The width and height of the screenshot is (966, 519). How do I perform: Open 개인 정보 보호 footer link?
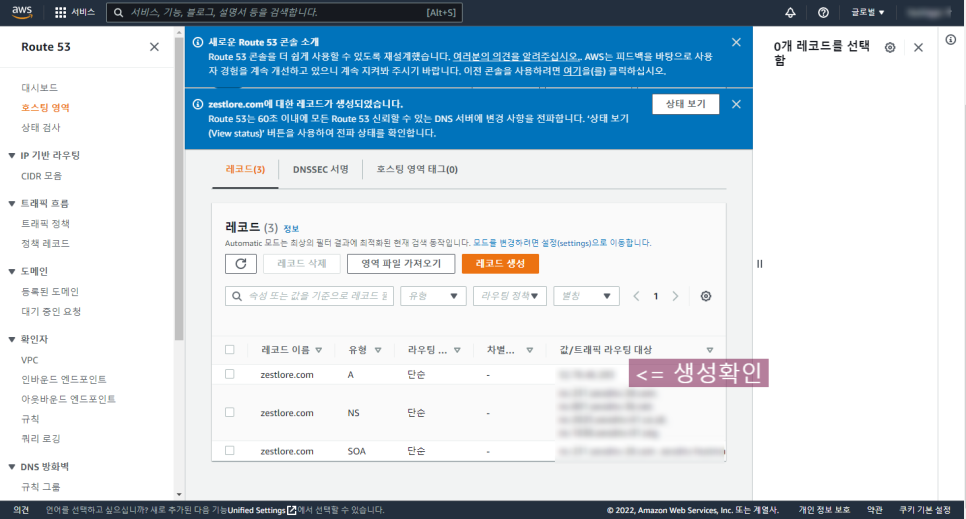point(824,510)
